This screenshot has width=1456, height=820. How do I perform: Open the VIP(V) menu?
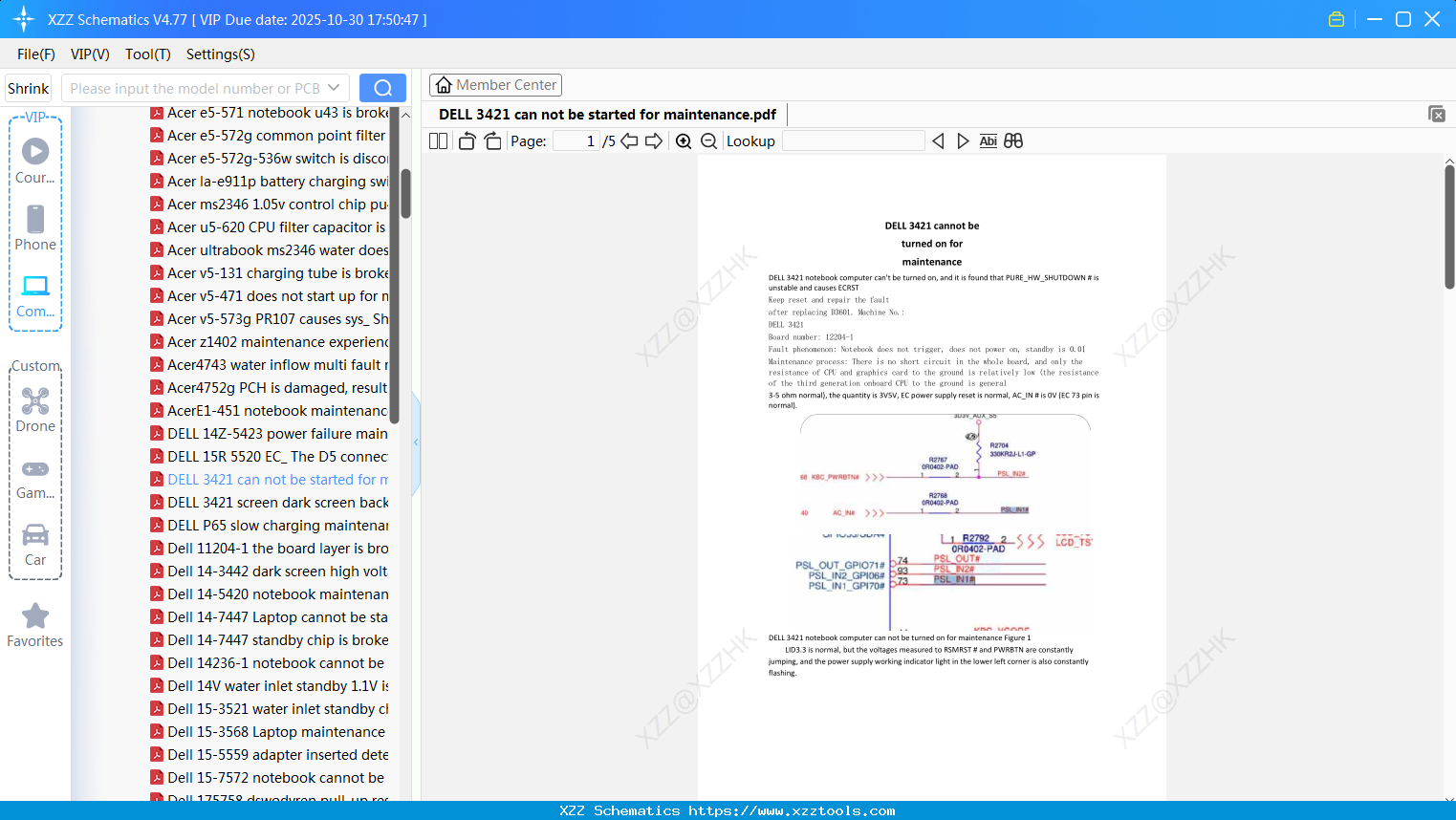pyautogui.click(x=90, y=54)
